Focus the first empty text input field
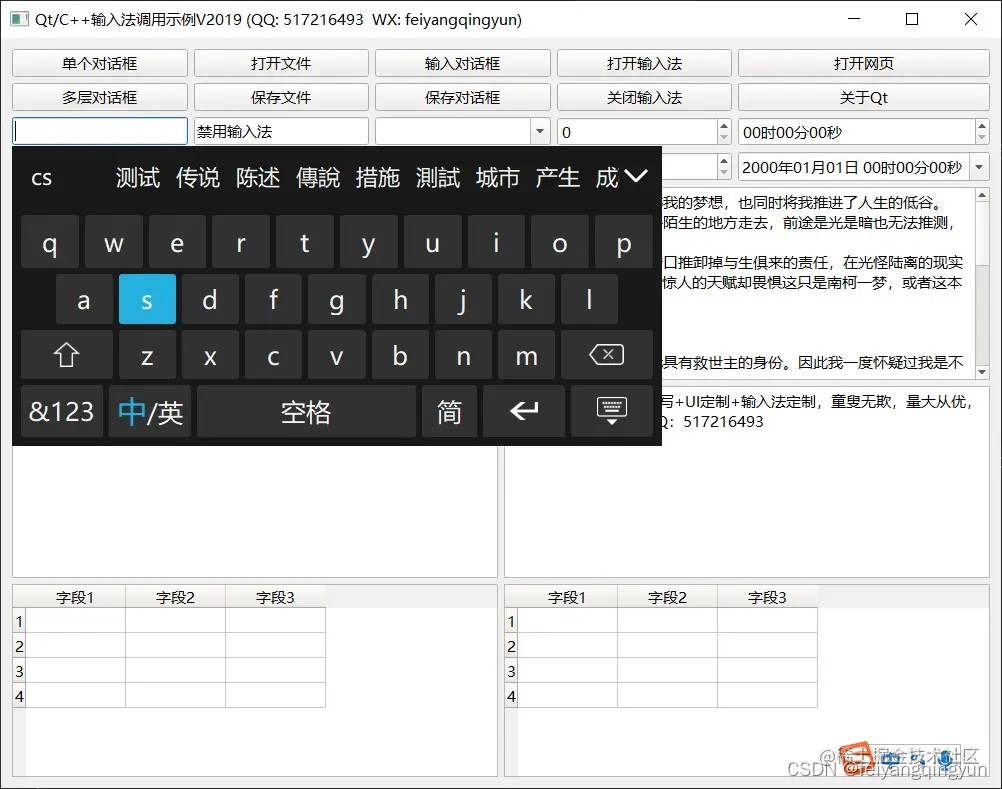 click(x=100, y=132)
